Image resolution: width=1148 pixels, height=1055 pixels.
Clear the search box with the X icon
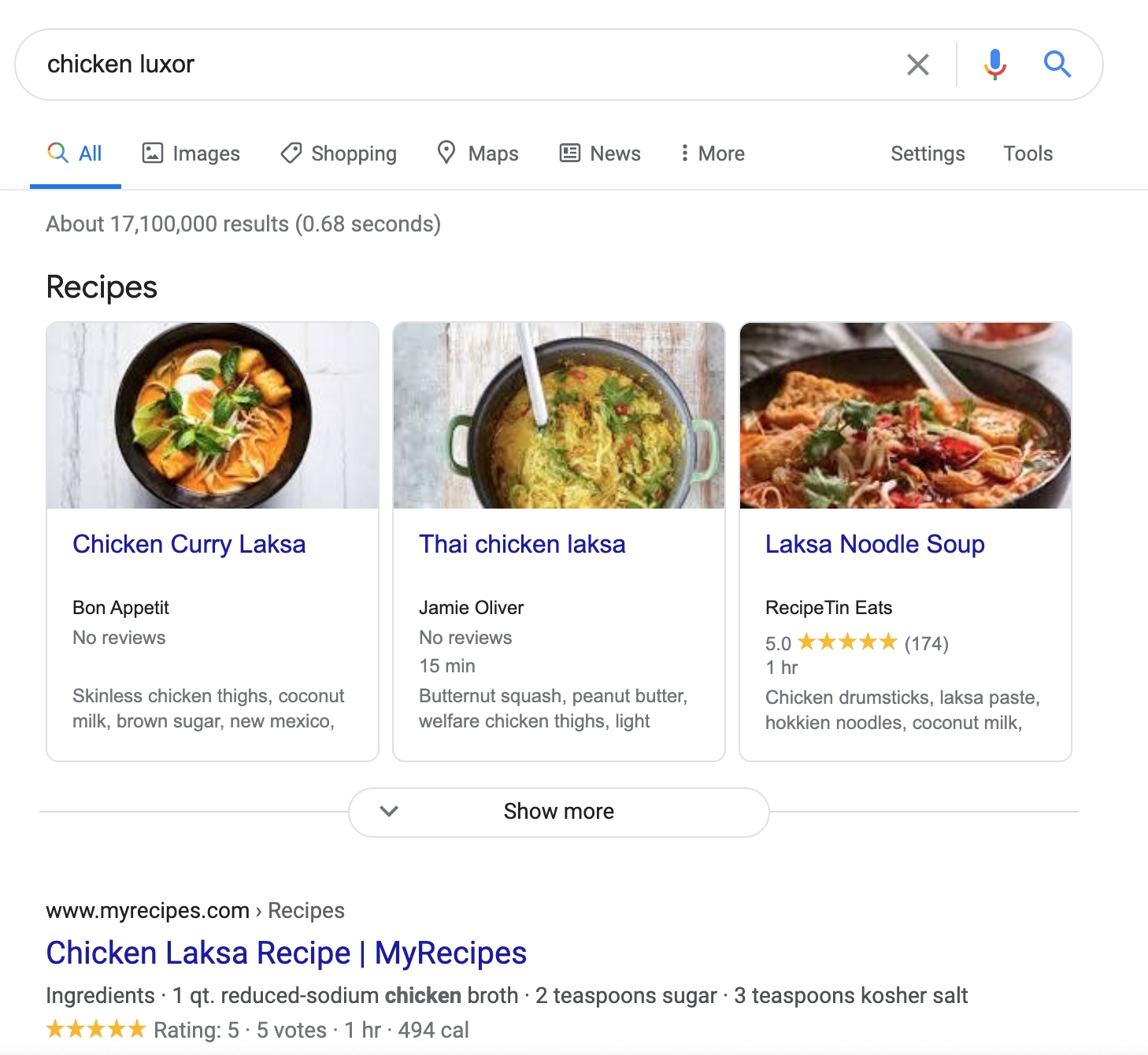coord(918,65)
